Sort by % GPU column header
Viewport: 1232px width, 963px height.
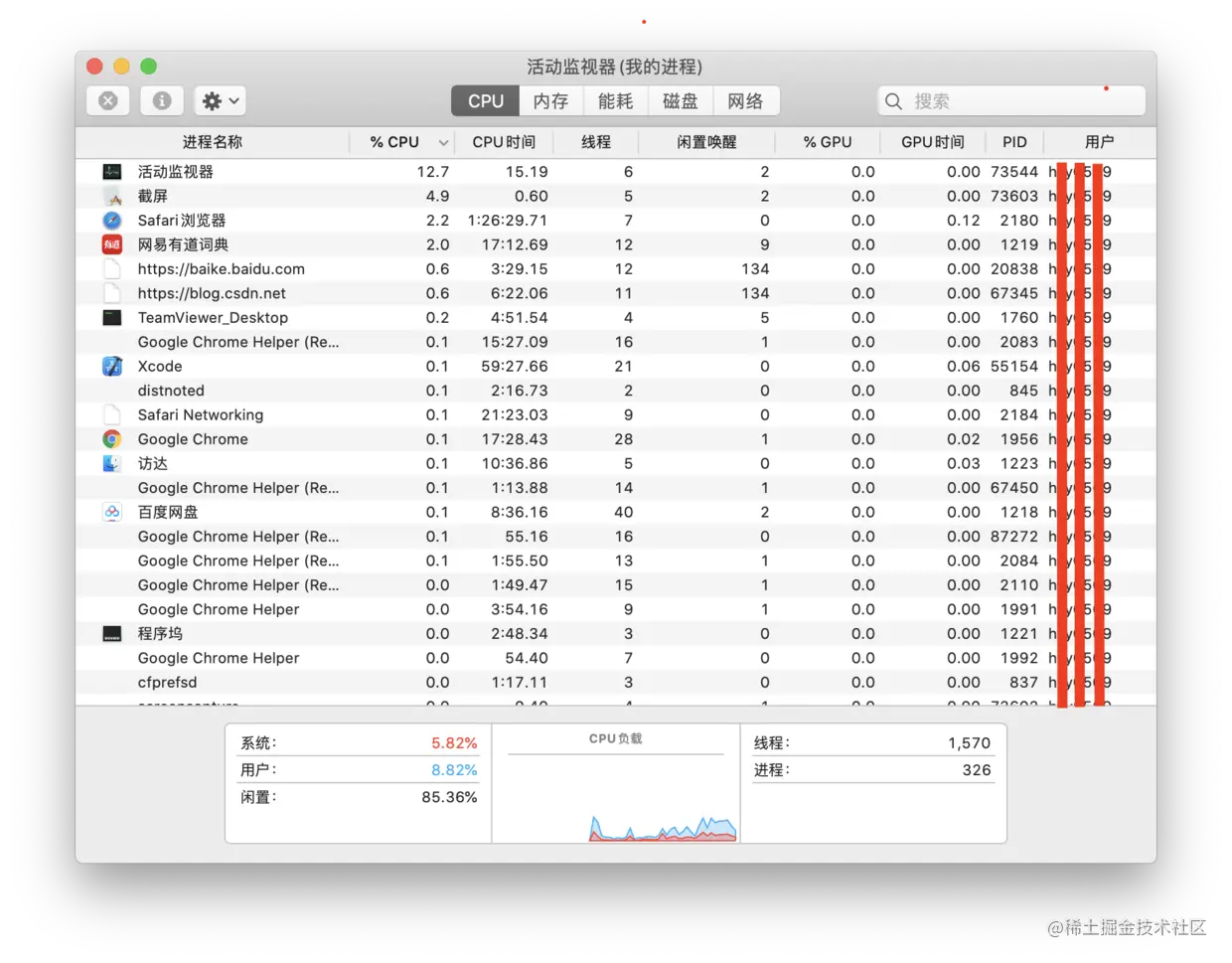click(828, 142)
